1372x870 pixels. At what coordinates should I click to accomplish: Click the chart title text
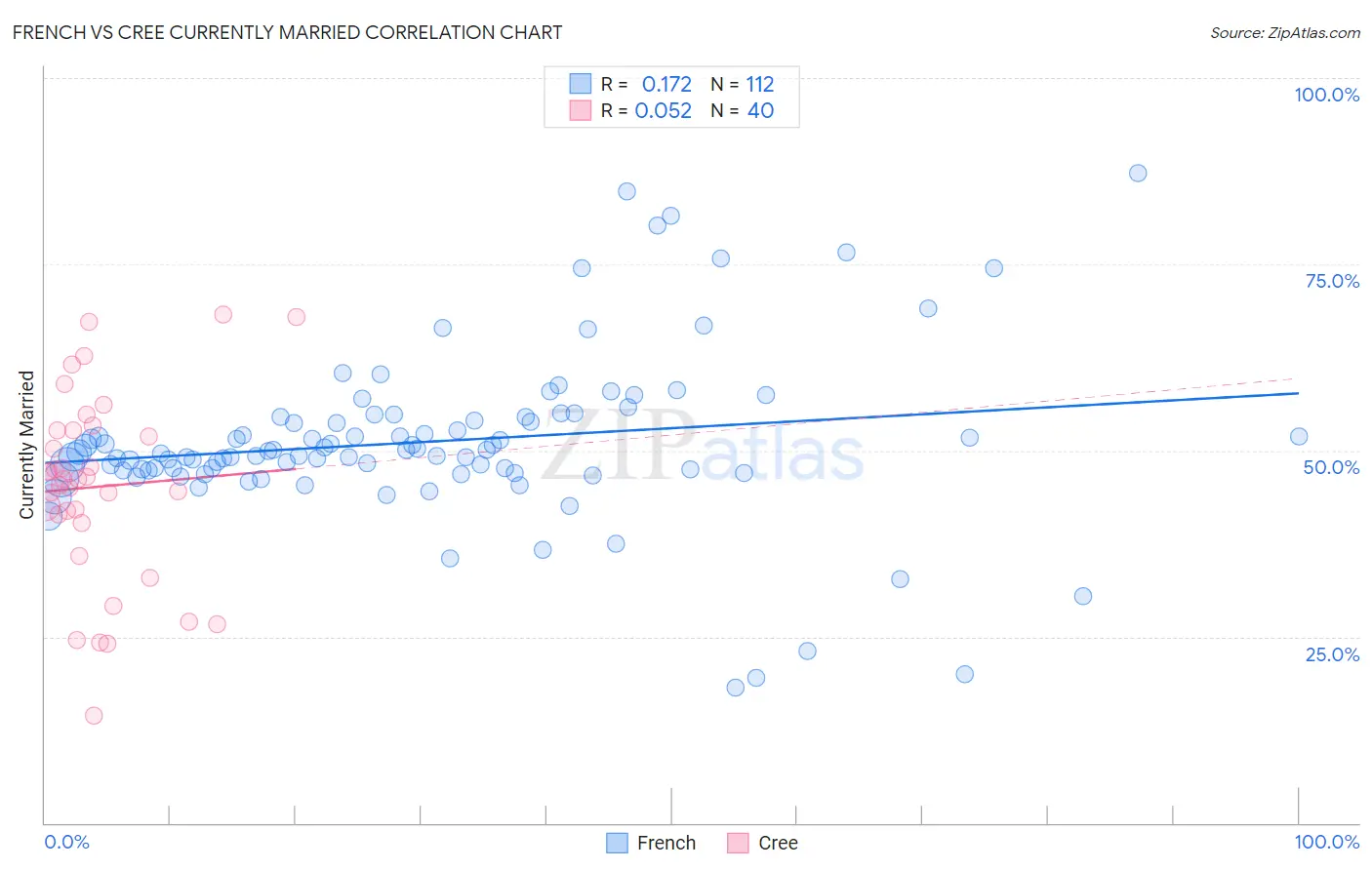click(287, 32)
